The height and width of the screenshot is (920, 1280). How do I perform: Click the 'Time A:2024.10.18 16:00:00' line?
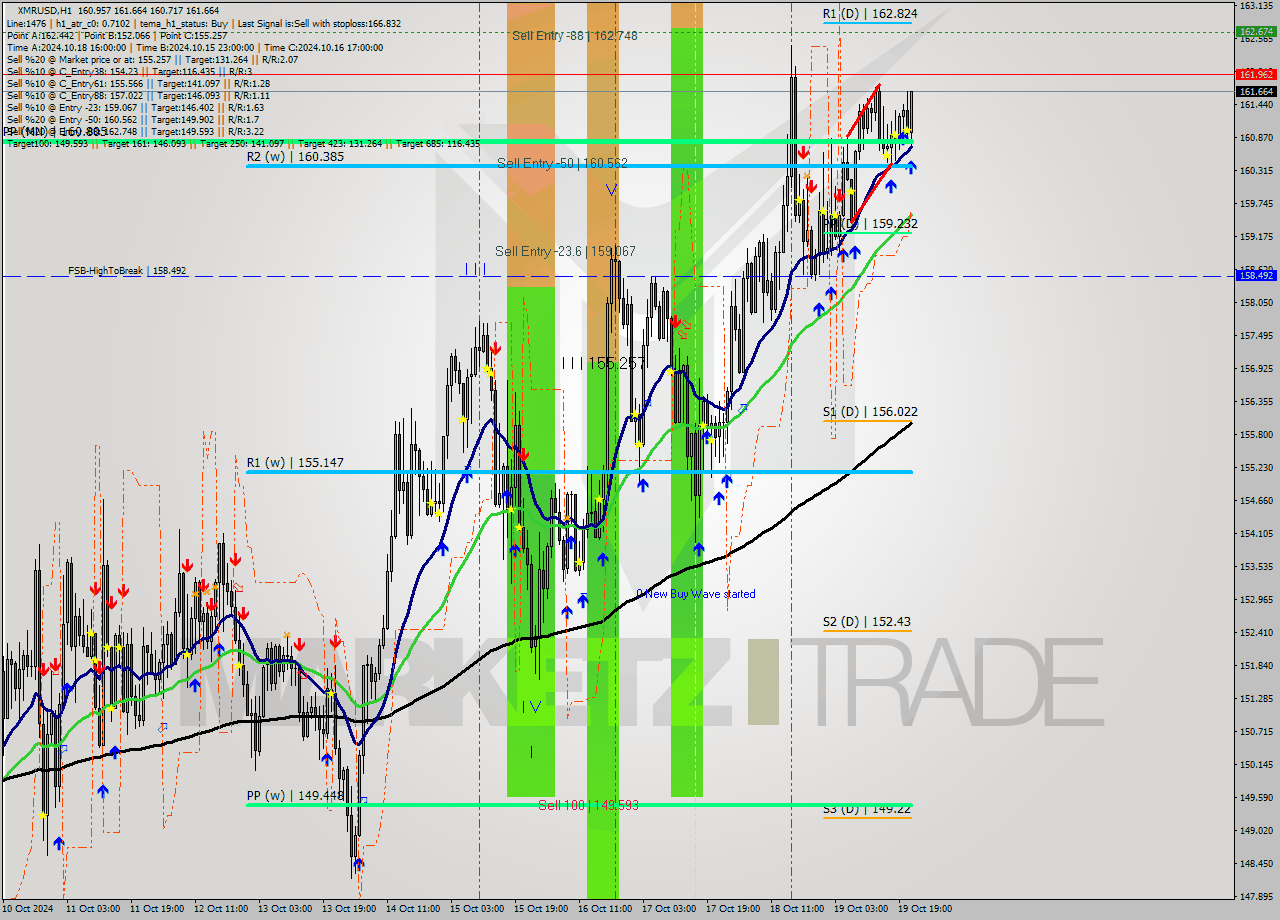(194, 47)
